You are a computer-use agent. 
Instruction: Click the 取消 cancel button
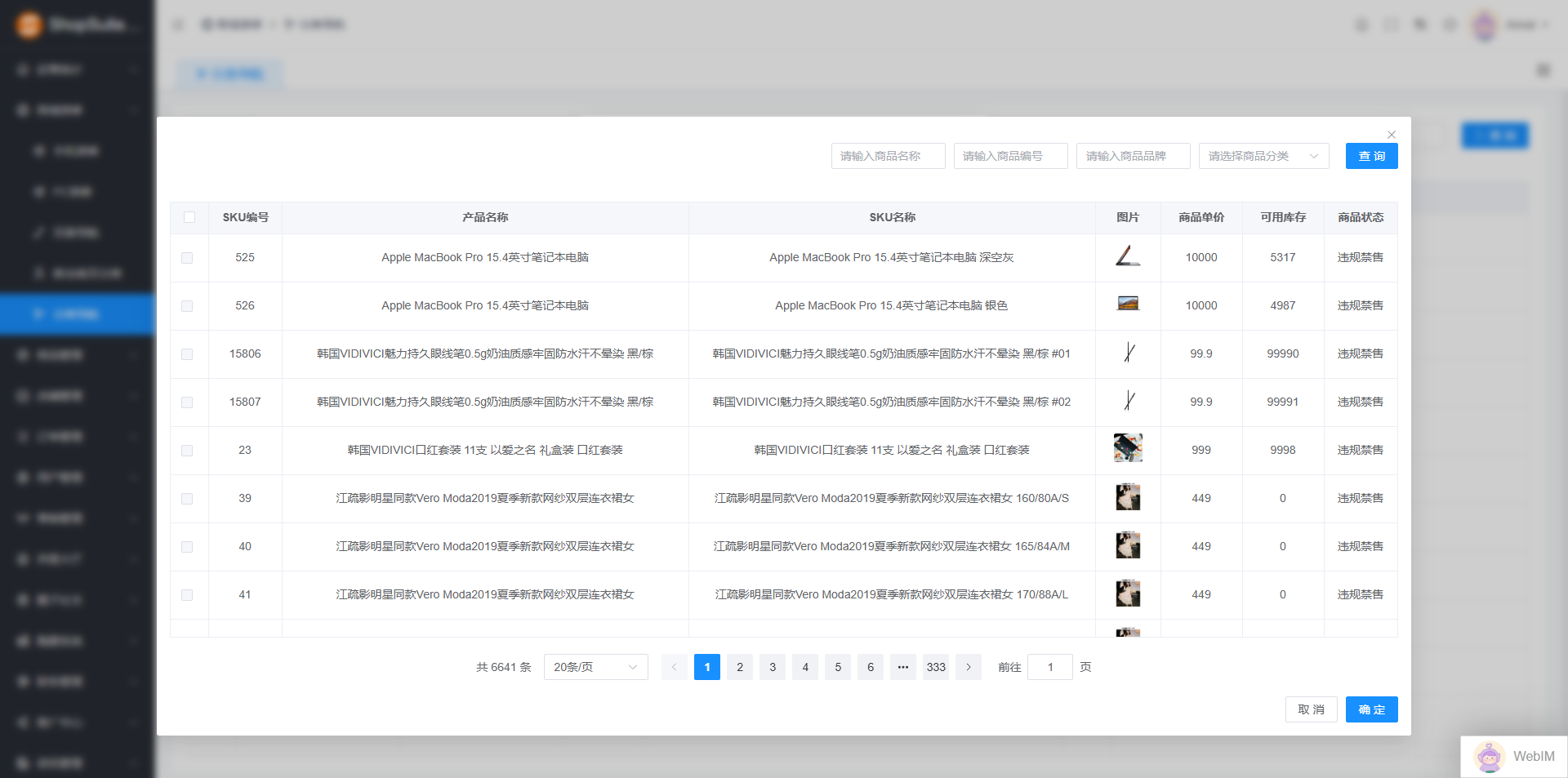(x=1311, y=709)
